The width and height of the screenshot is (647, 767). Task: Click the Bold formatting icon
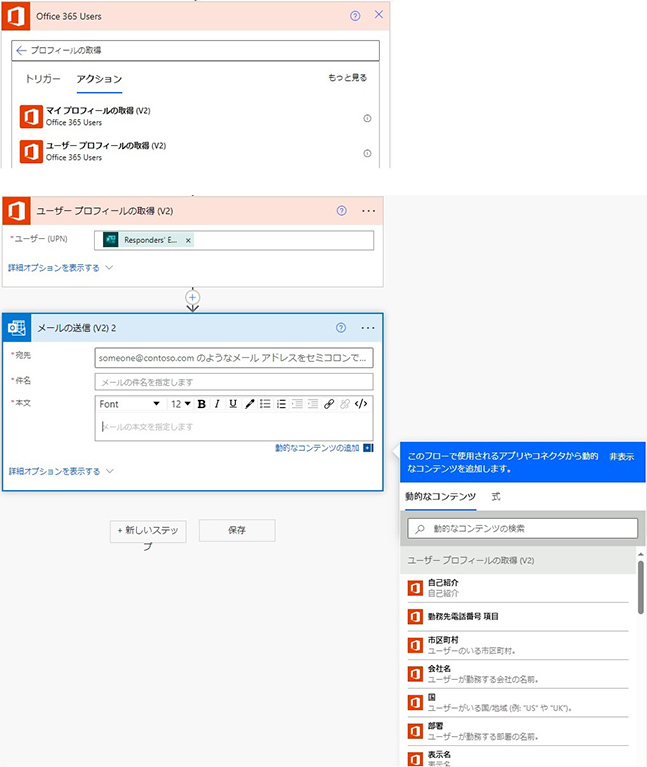tap(202, 404)
